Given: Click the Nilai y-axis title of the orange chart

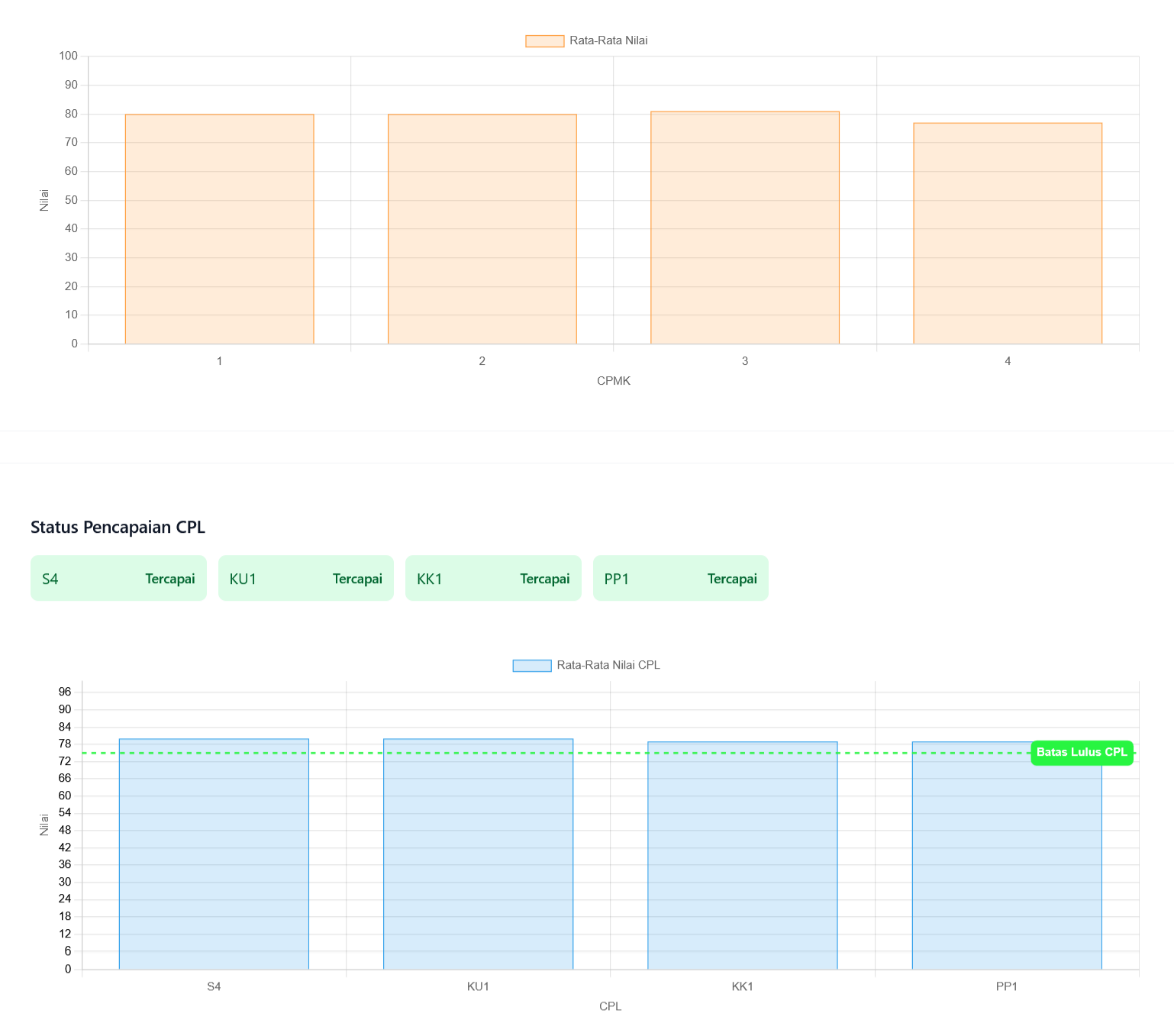Looking at the screenshot, I should pyautogui.click(x=44, y=200).
